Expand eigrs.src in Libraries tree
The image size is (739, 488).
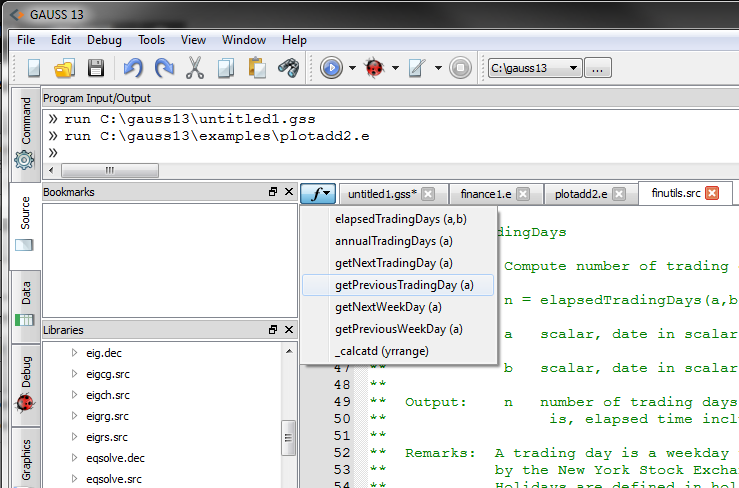click(x=74, y=437)
